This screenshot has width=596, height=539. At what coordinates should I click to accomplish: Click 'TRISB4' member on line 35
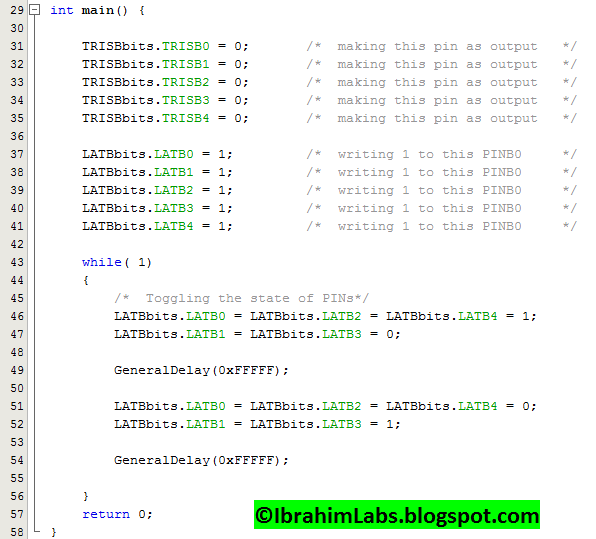point(186,118)
